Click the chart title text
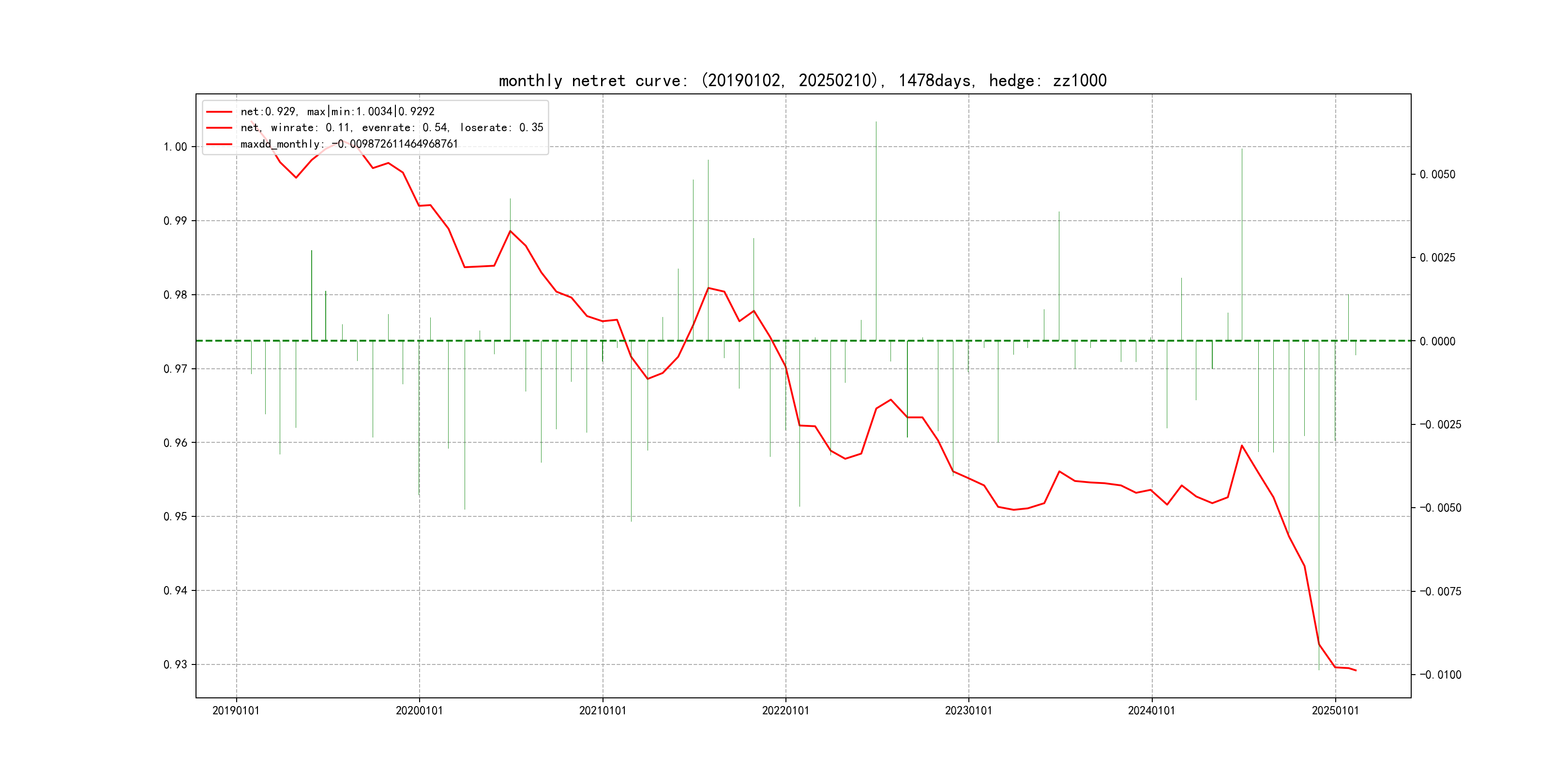 click(x=802, y=81)
